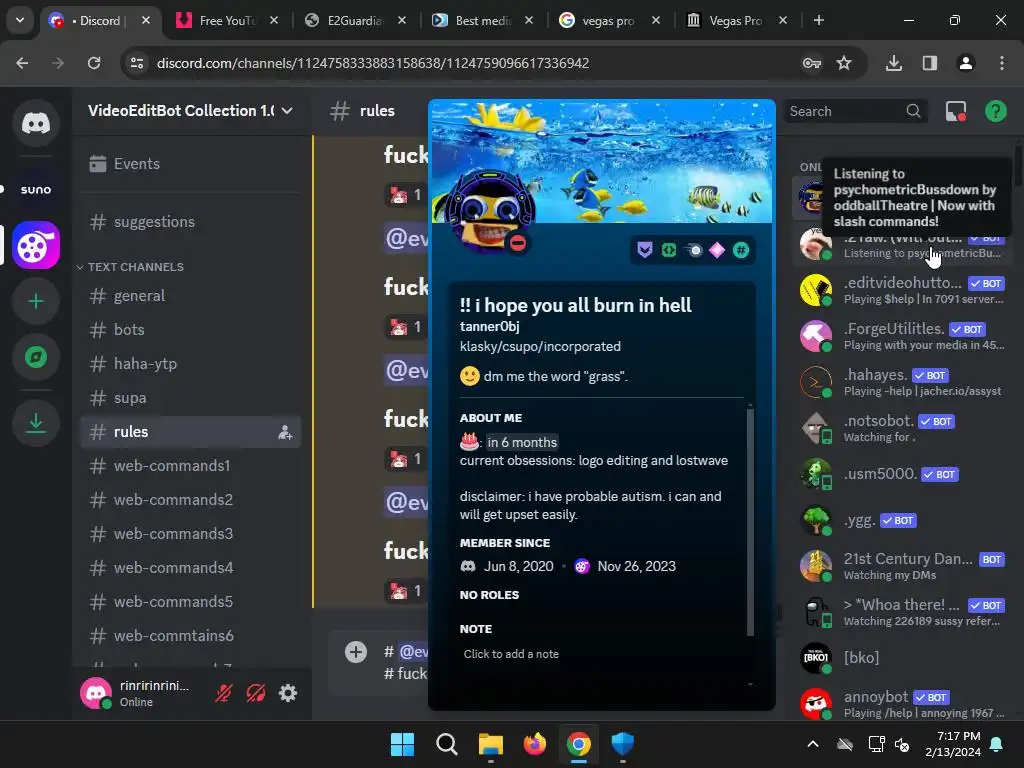Image resolution: width=1024 pixels, height=768 pixels.
Task: Select .editvideohutto bot in member list
Action: pyautogui.click(x=903, y=290)
